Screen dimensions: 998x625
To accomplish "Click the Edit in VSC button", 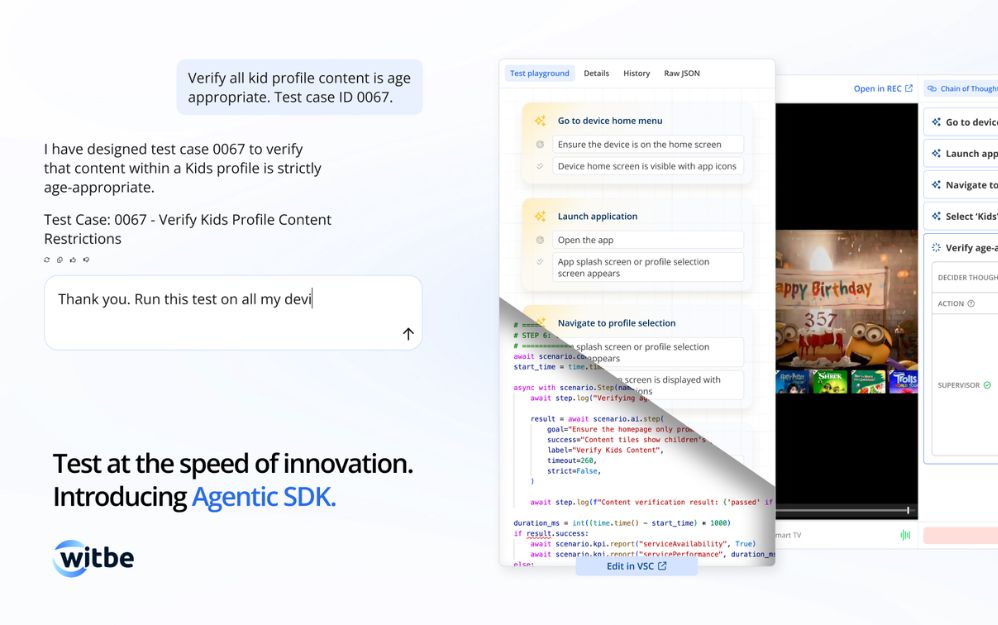I will pos(636,566).
